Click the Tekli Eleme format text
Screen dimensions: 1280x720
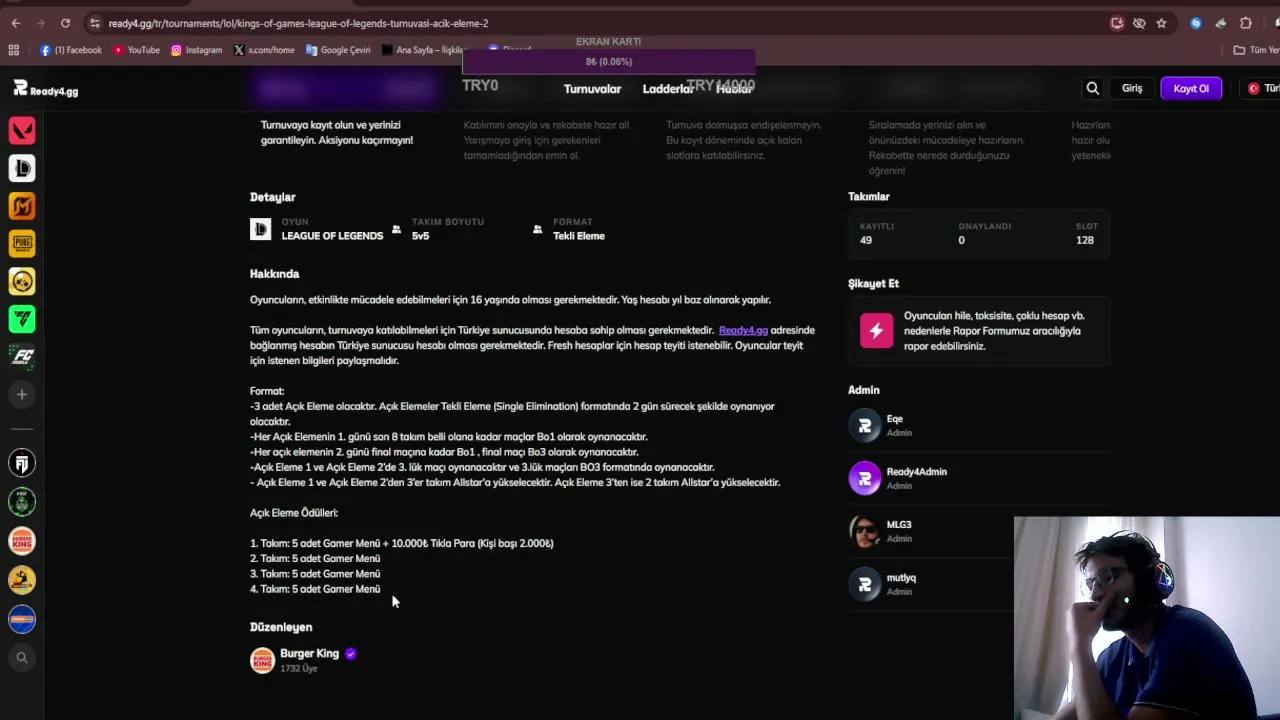tap(579, 236)
